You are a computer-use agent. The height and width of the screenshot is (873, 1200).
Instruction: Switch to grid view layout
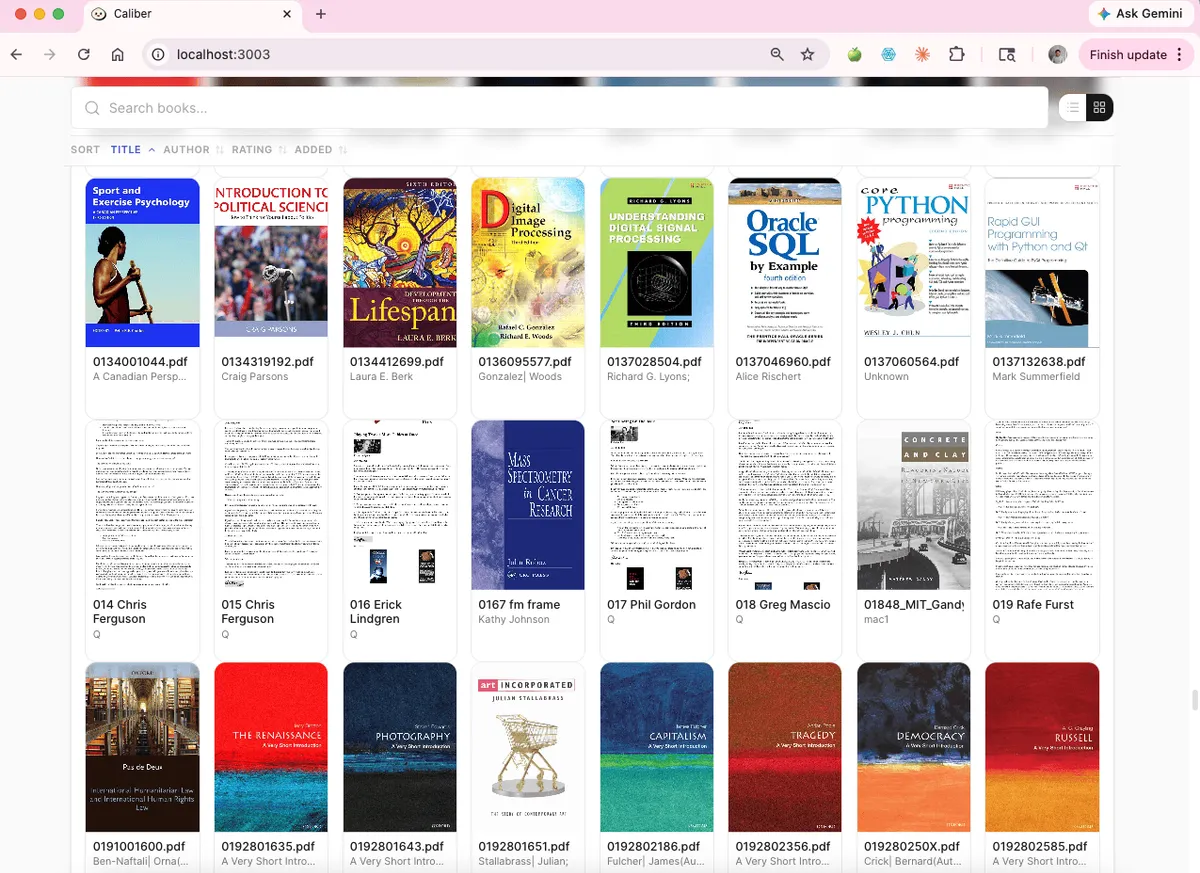[1099, 108]
